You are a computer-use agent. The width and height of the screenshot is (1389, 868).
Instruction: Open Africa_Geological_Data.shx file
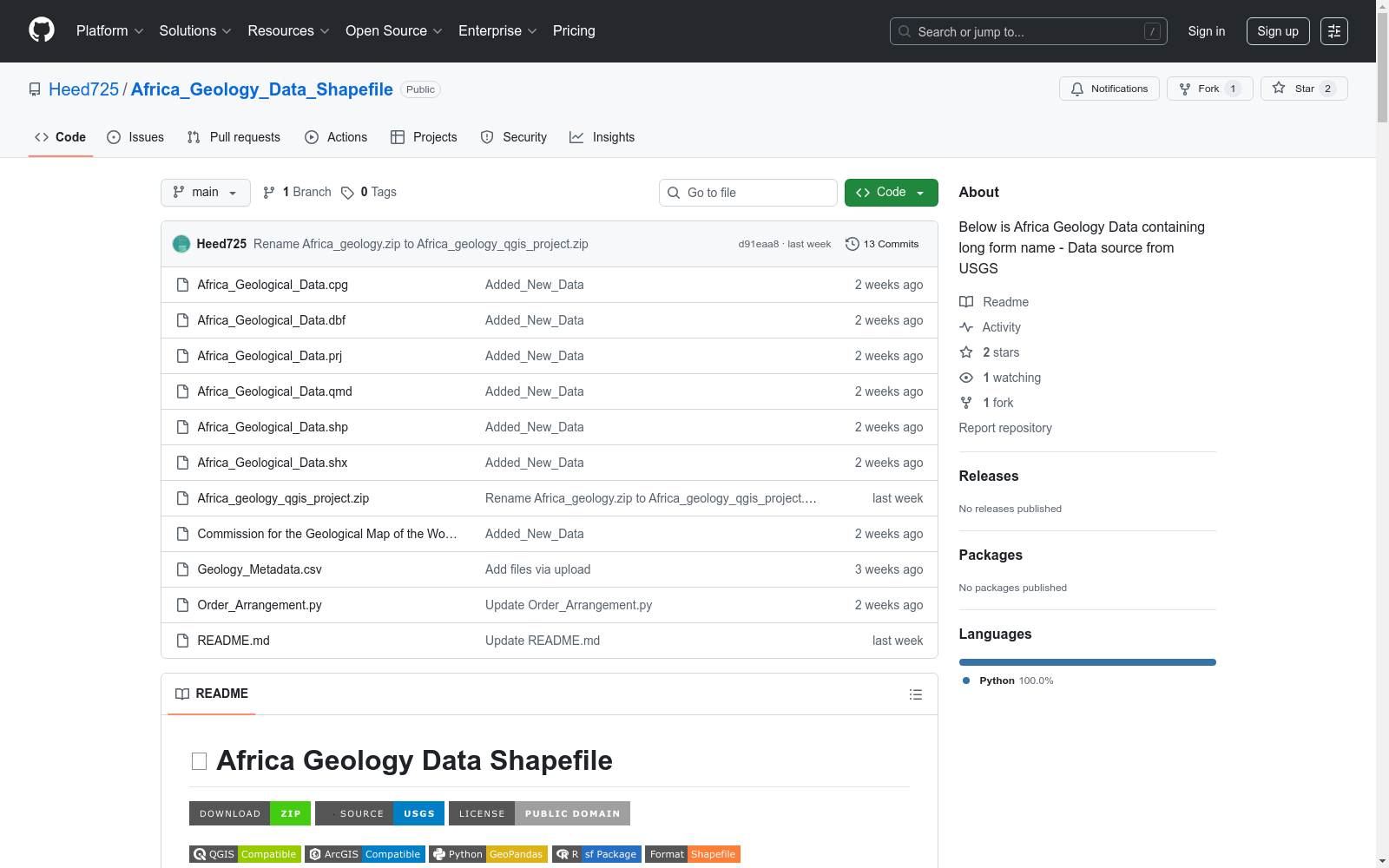(x=273, y=463)
